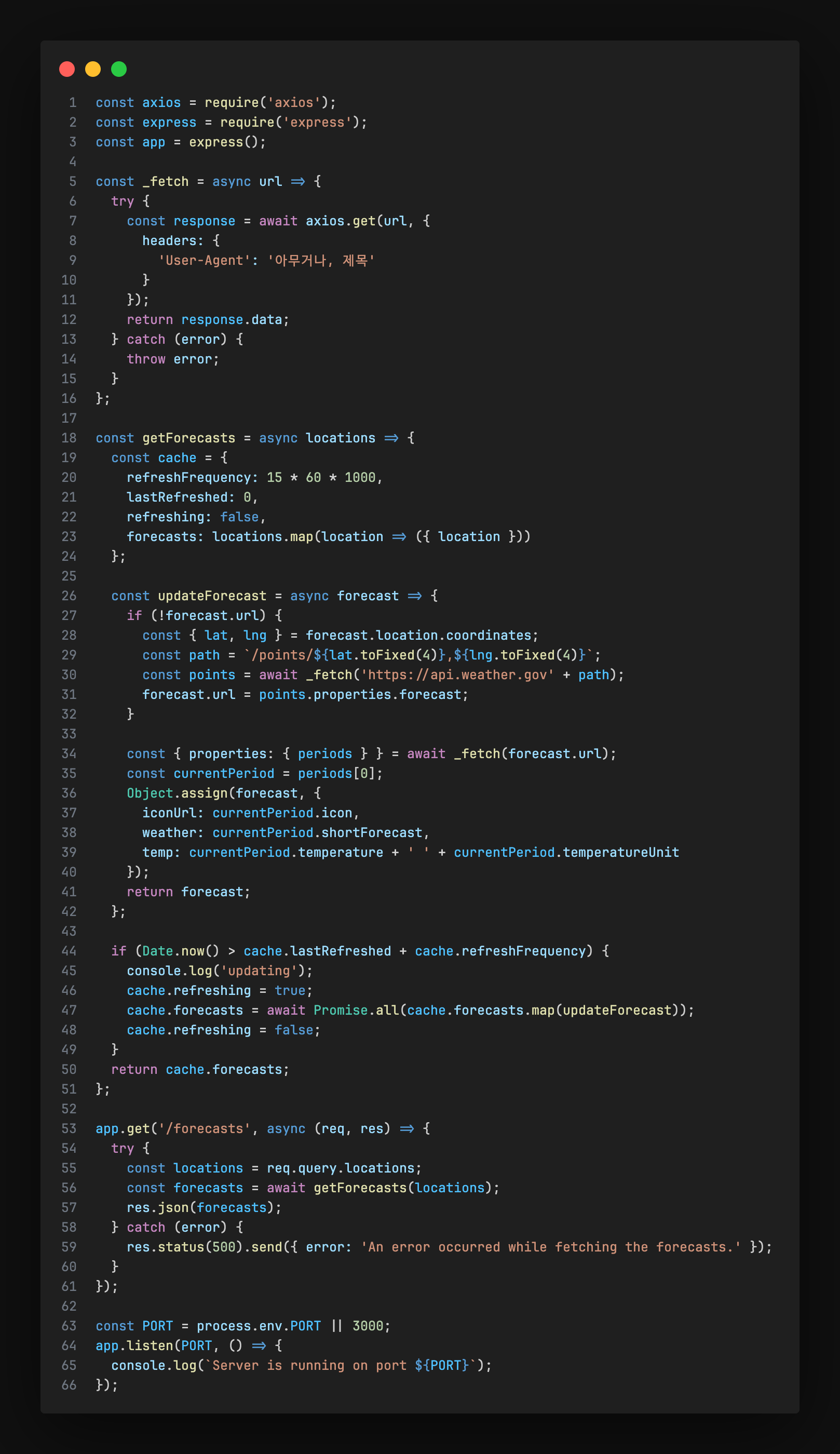Screen dimensions: 840x1454
Task: Click the value 15 * 60 * 1000
Action: pyautogui.click(x=321, y=478)
